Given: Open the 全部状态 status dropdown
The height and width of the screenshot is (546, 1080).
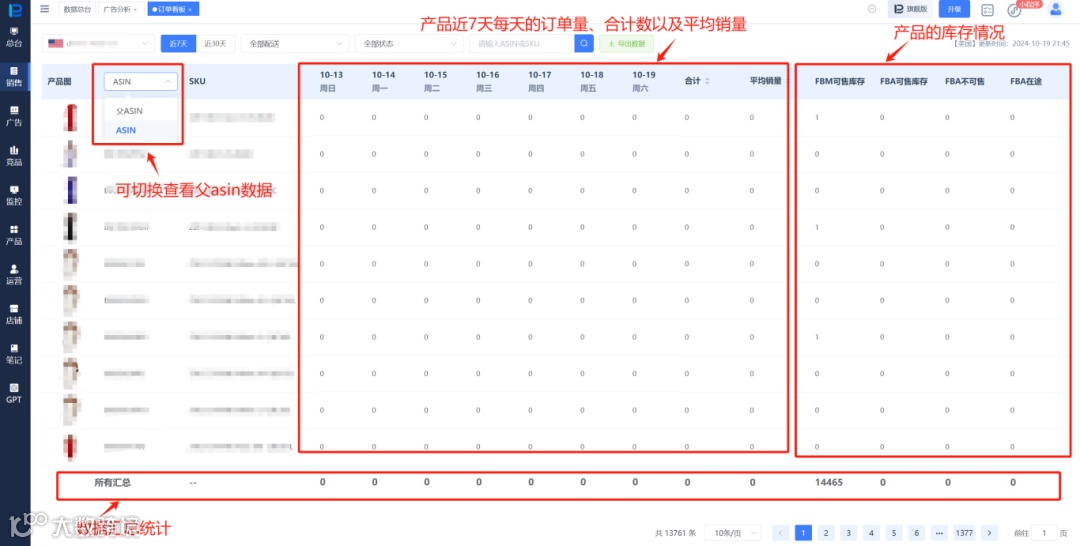Looking at the screenshot, I should 409,43.
